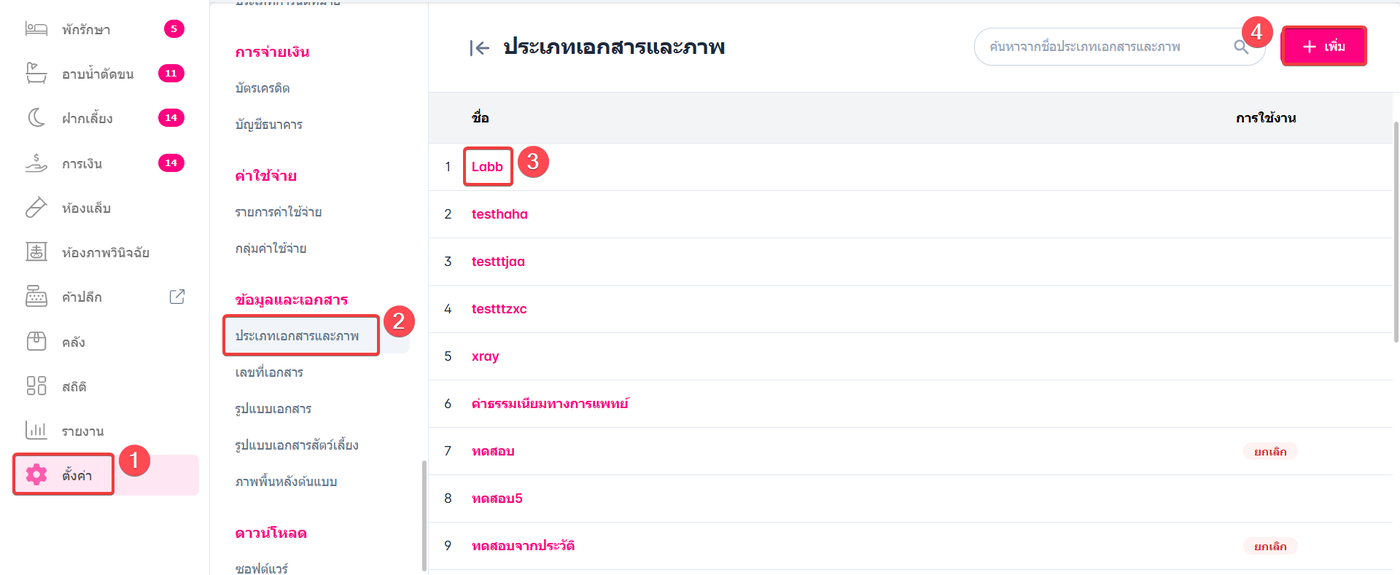The height and width of the screenshot is (575, 1400).
Task: Click the bathtub icon for อาบน้ำตัดขน
Action: coord(37,74)
